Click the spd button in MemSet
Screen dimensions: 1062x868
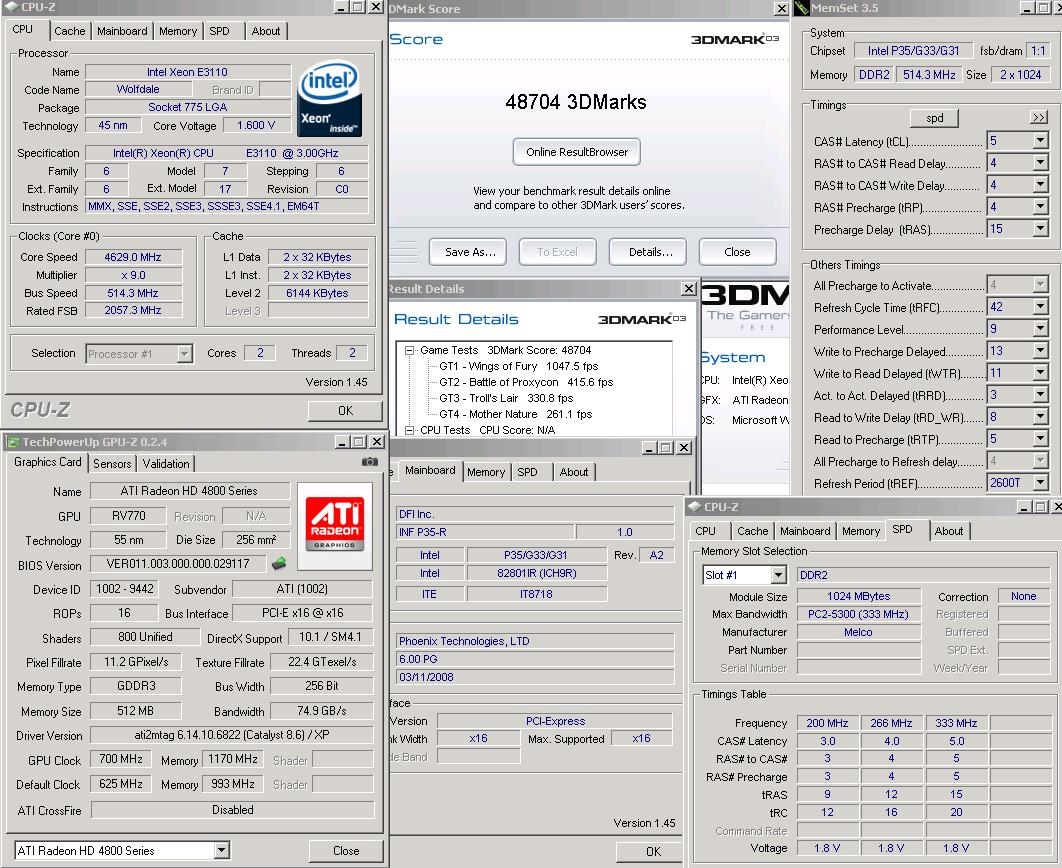(x=935, y=118)
